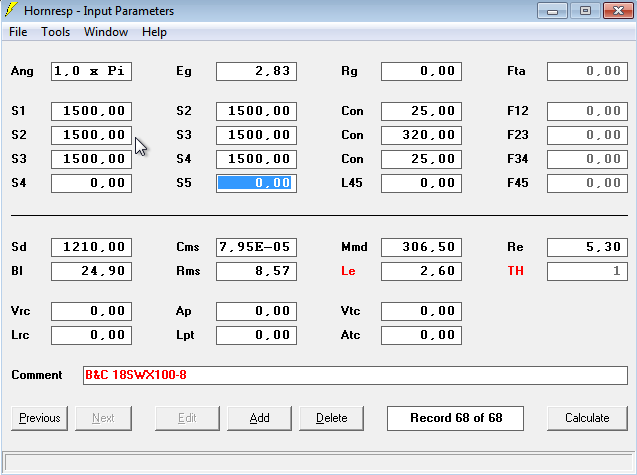Click the Con field showing 320,00
637x475 pixels.
pos(421,135)
